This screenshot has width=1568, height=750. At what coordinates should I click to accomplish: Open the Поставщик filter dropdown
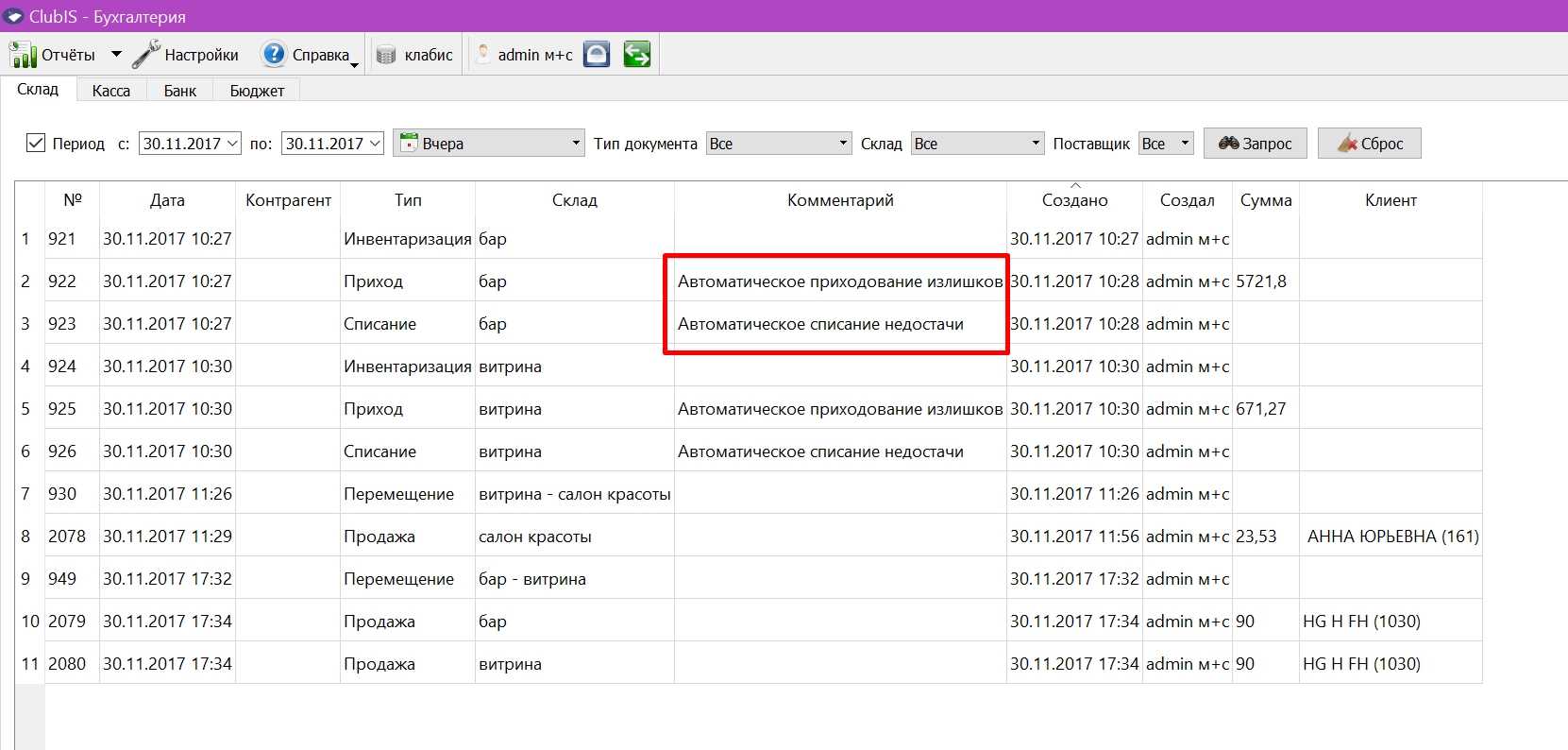click(x=1166, y=144)
